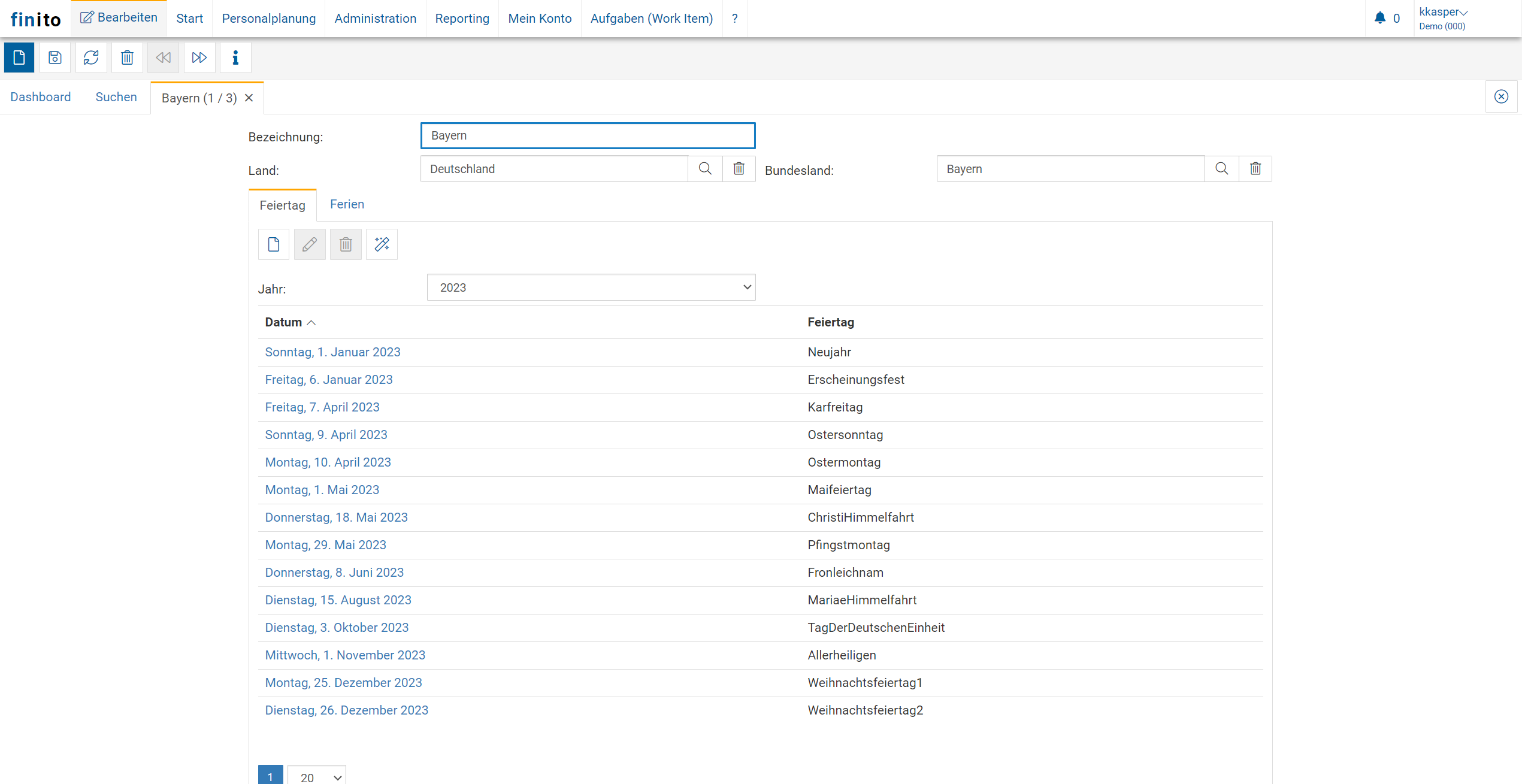Sort by the Datum column header
1522x784 pixels.
pos(283,322)
